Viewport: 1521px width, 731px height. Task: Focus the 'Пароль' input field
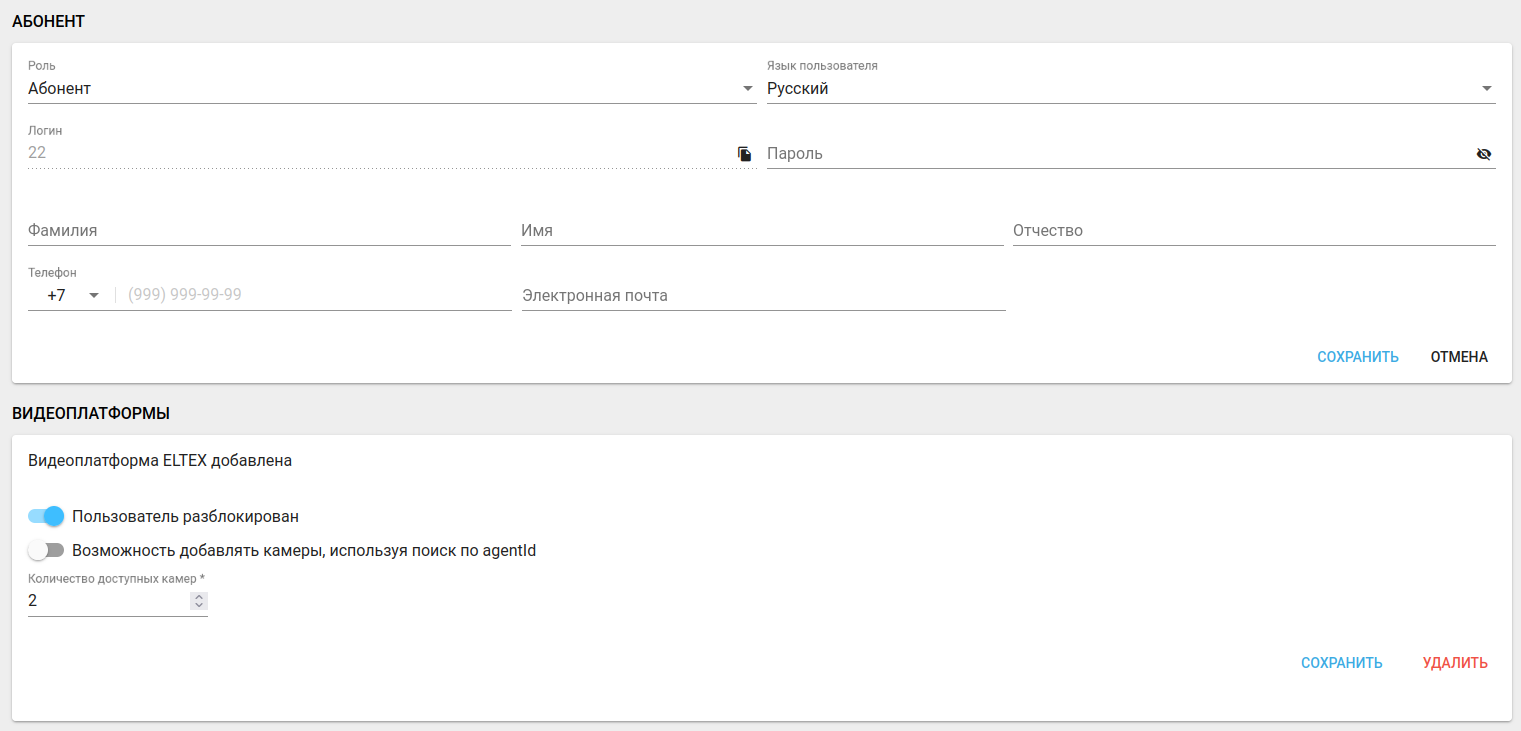click(x=1115, y=154)
